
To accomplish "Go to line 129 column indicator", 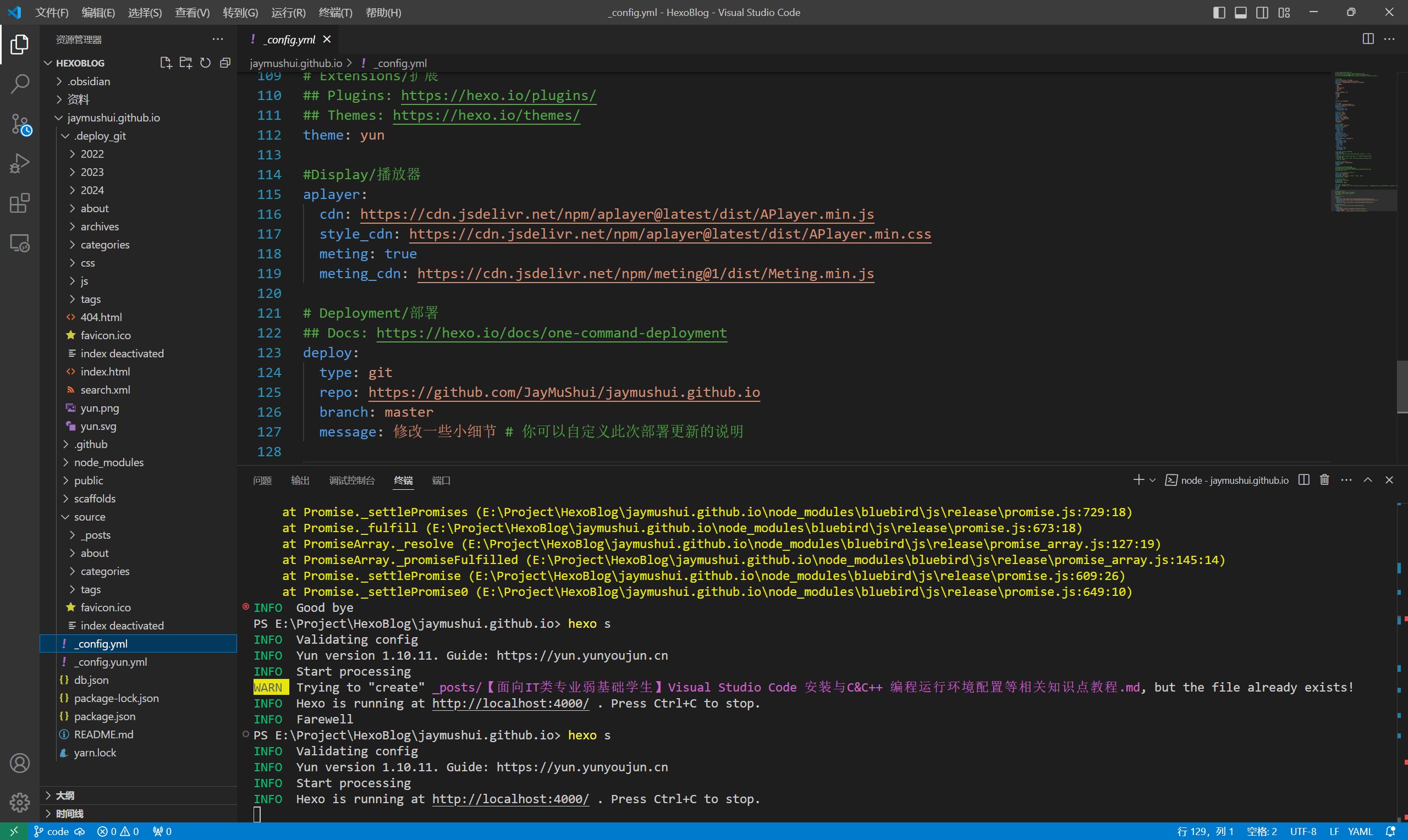I will point(1204,832).
